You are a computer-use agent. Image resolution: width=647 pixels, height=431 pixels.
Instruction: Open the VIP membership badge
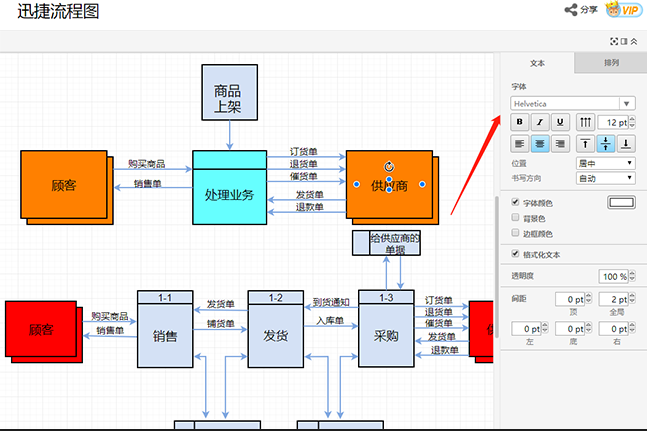[623, 9]
